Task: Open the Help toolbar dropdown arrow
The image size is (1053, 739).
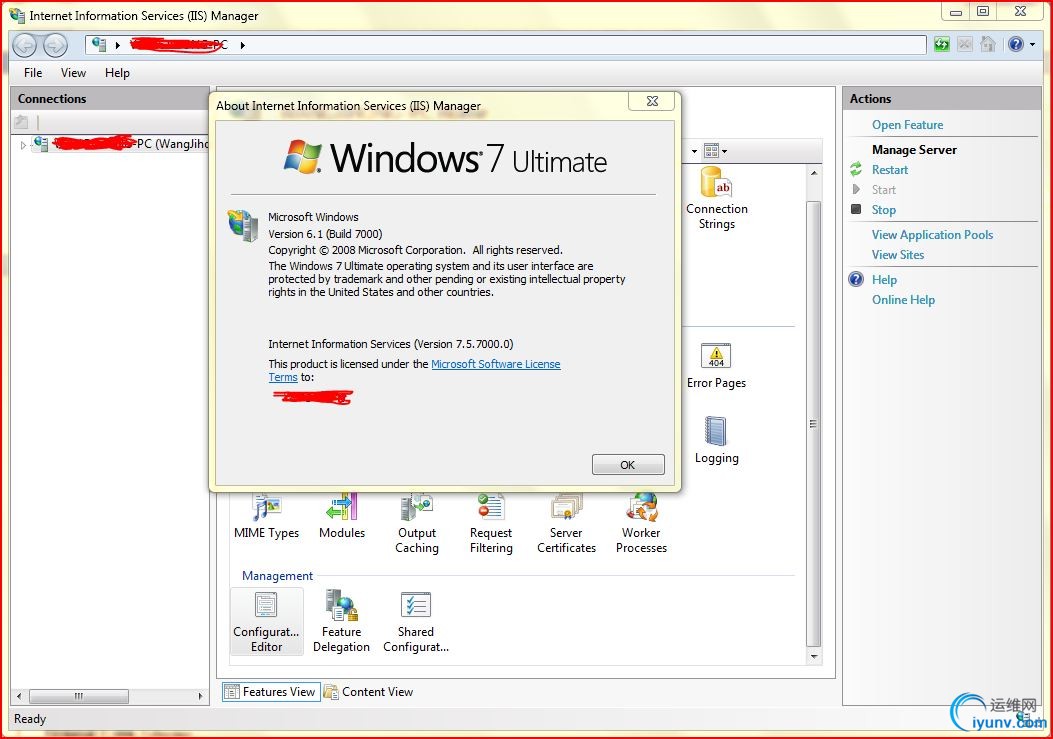Action: point(1032,45)
